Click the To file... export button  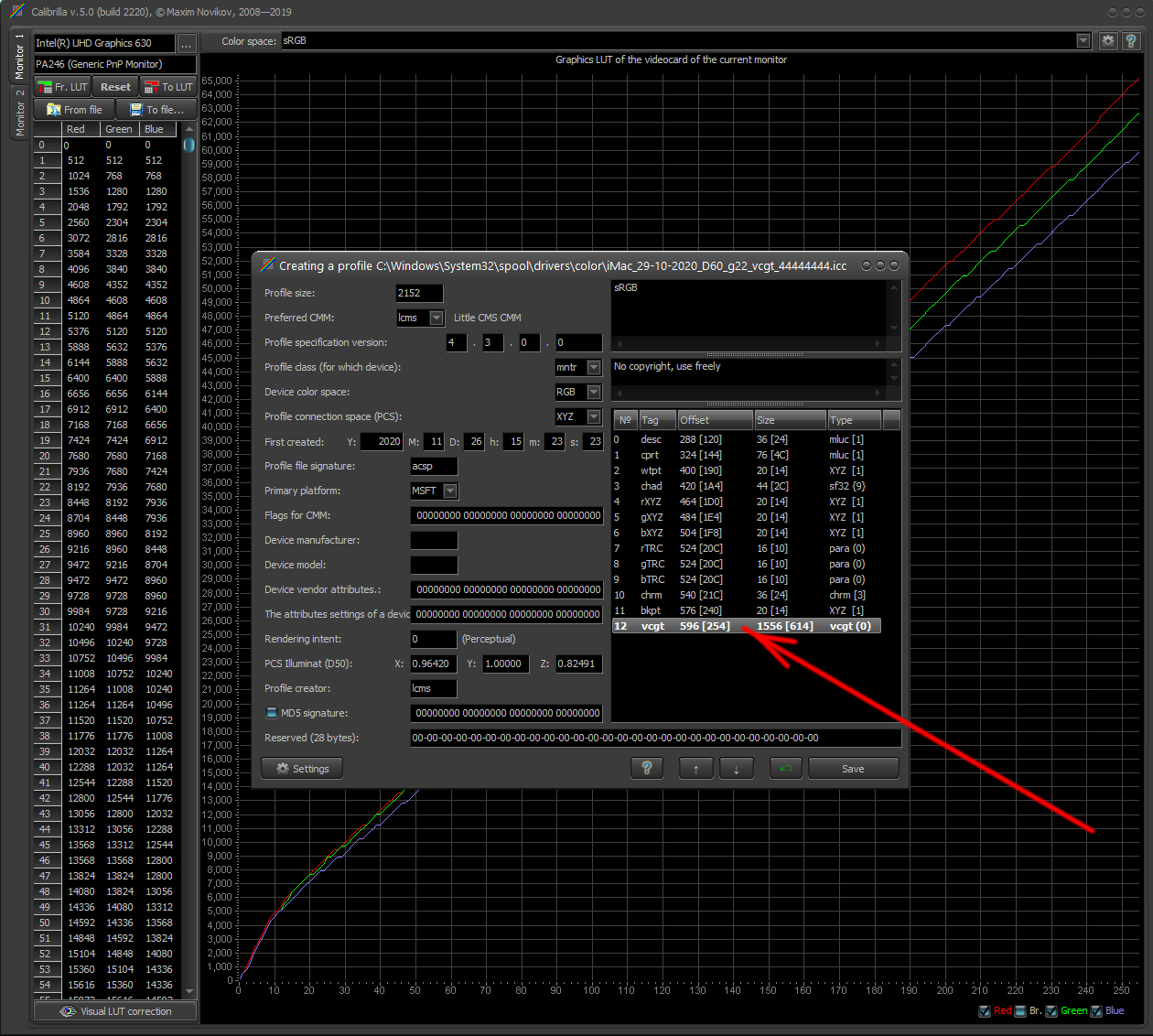[156, 110]
